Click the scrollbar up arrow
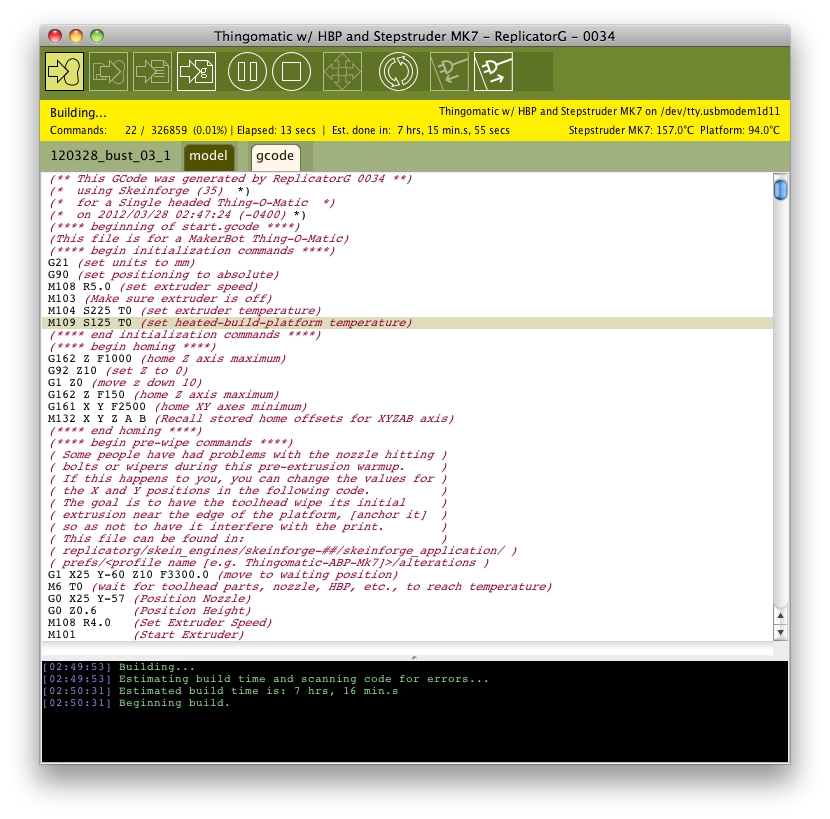Screen dimensions: 830x819 781,616
